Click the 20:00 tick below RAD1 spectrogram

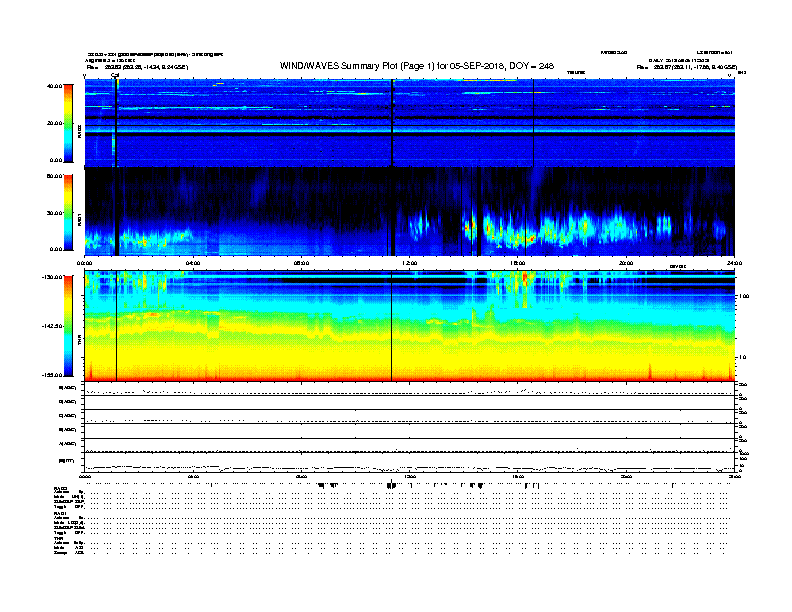[x=626, y=263]
